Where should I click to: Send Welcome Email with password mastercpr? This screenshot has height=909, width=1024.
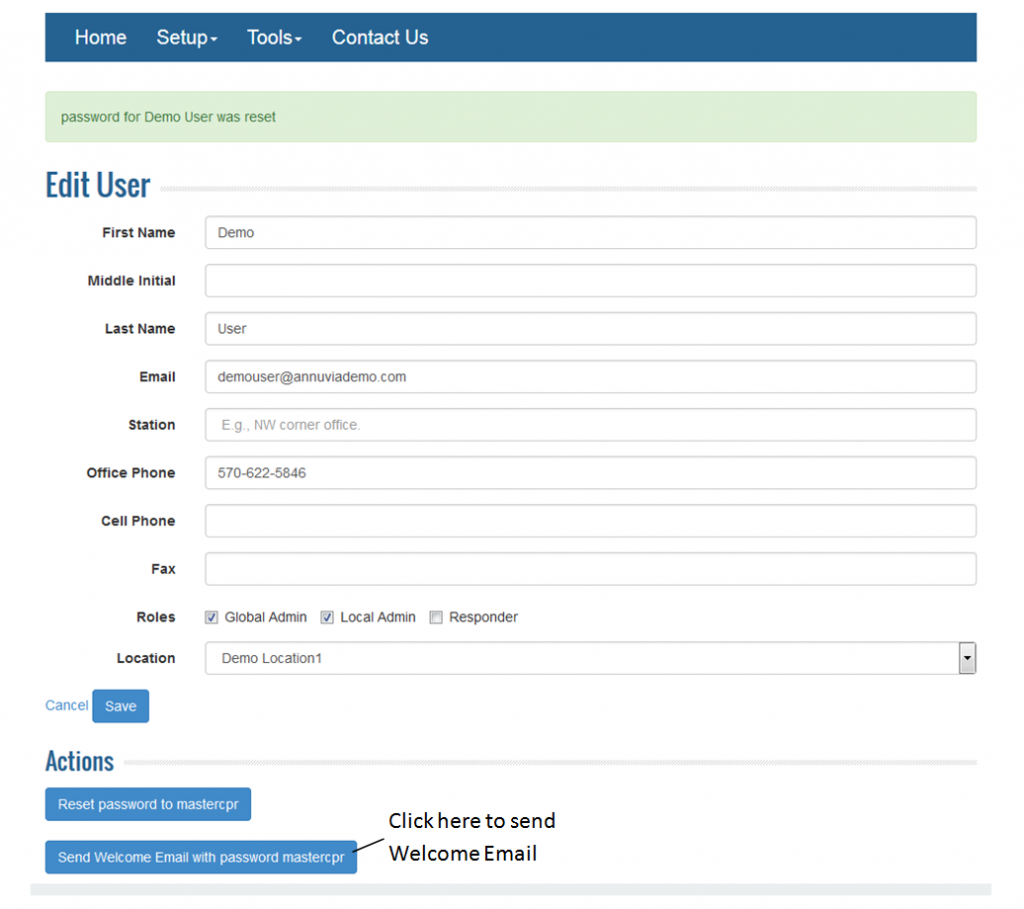tap(200, 856)
